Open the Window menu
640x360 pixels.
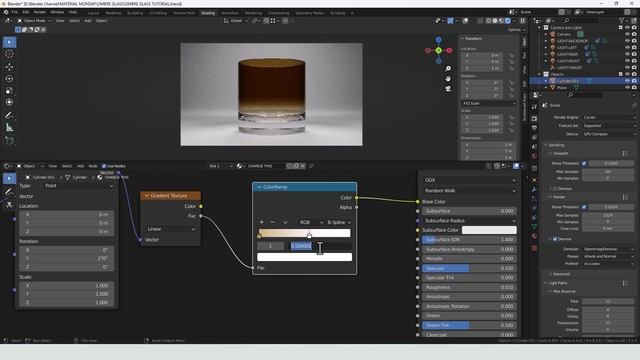(x=57, y=12)
